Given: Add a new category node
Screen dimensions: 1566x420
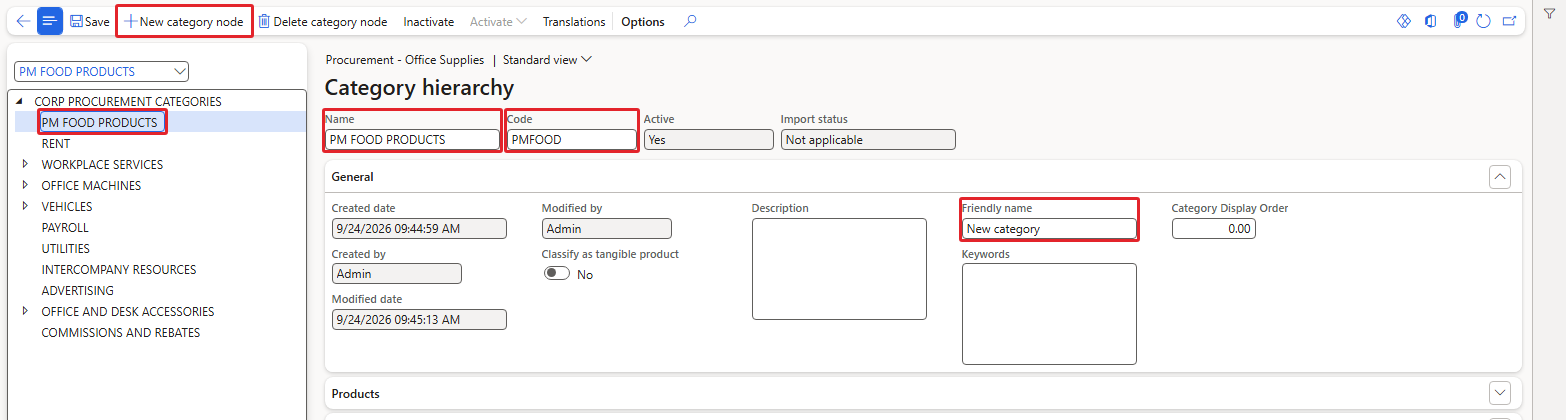Looking at the screenshot, I should pyautogui.click(x=184, y=21).
